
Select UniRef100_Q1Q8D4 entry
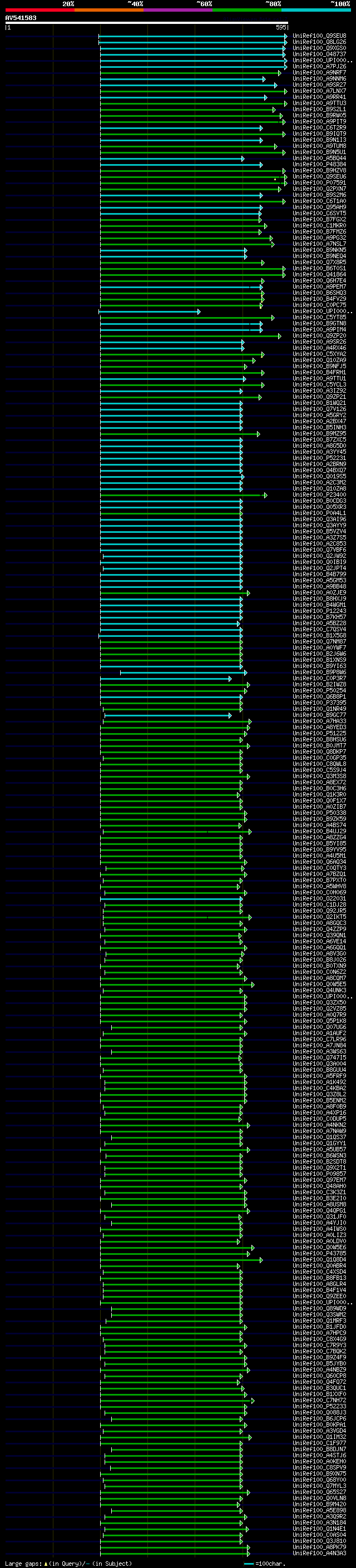pyautogui.click(x=319, y=1259)
